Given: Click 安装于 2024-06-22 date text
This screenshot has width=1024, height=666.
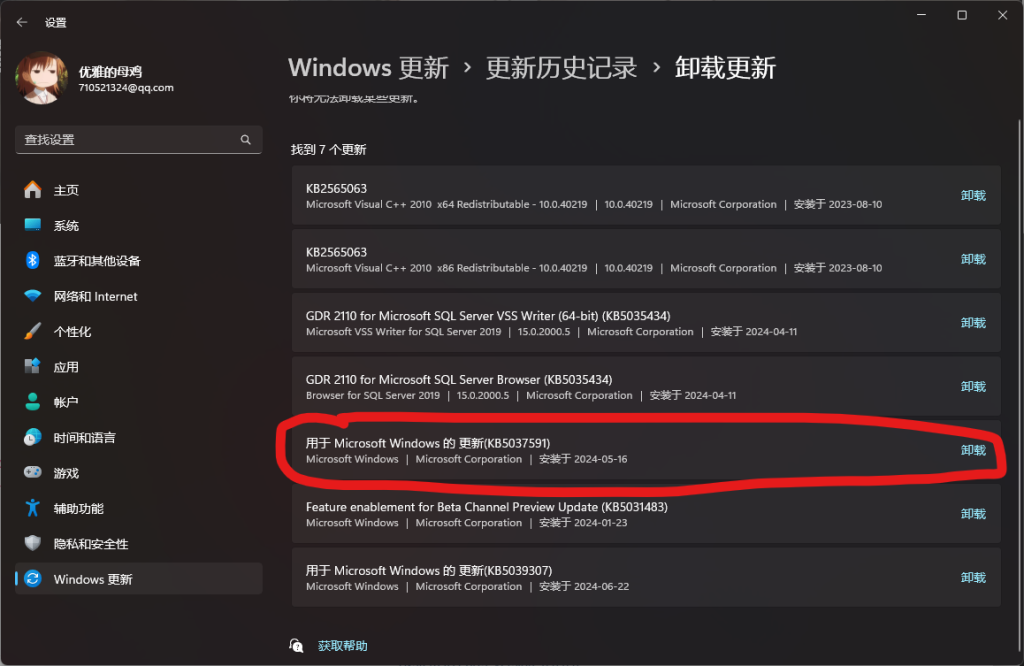Looking at the screenshot, I should pyautogui.click(x=584, y=586).
